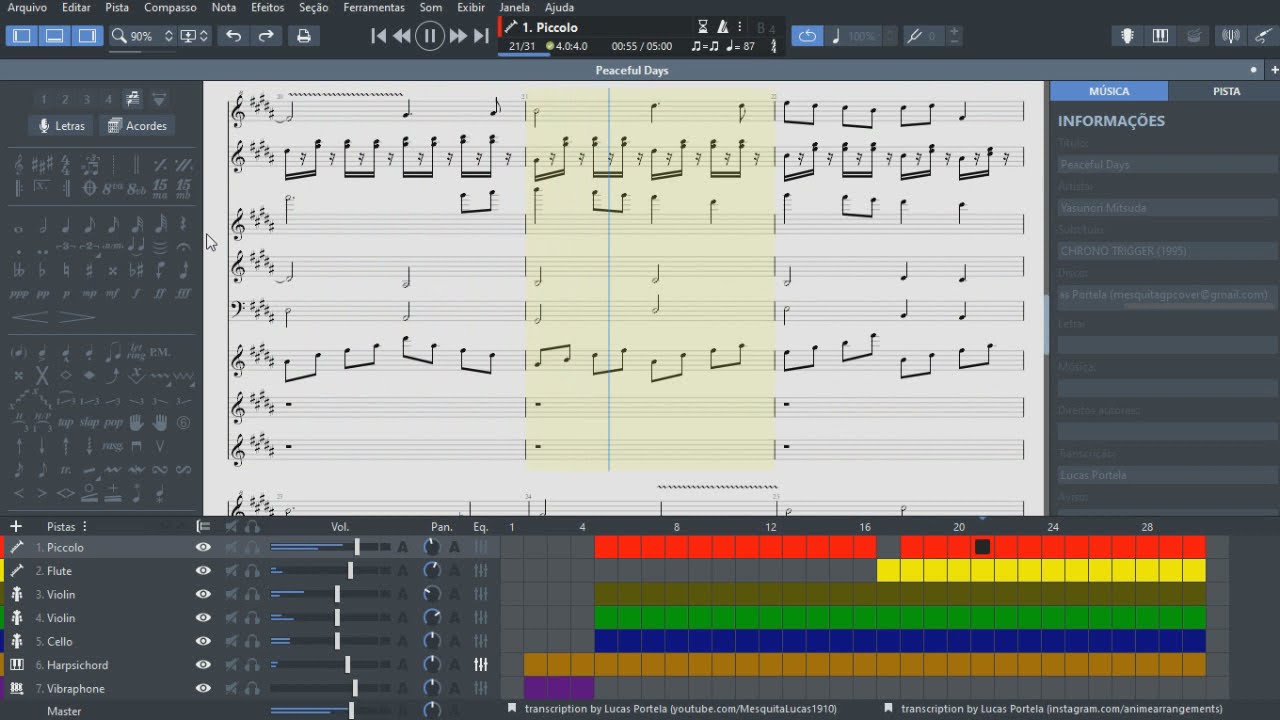1280x720 pixels.
Task: Select the Cello track row
Action: tap(250, 641)
